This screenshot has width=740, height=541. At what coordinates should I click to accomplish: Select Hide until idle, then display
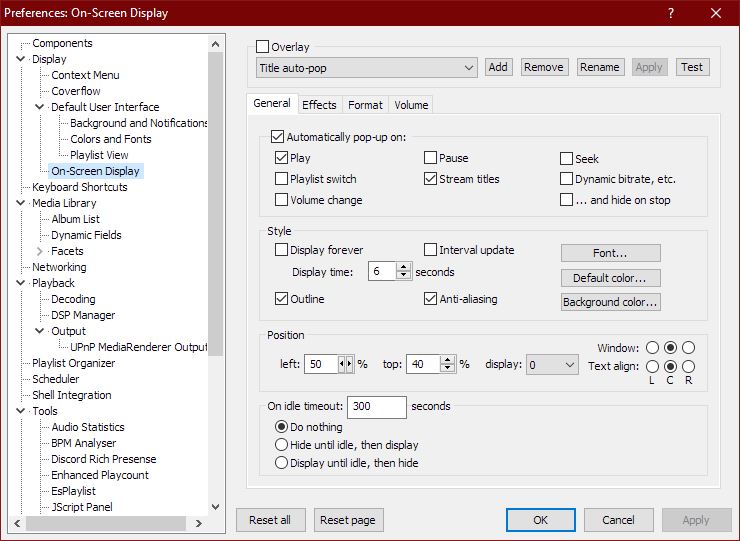click(282, 445)
